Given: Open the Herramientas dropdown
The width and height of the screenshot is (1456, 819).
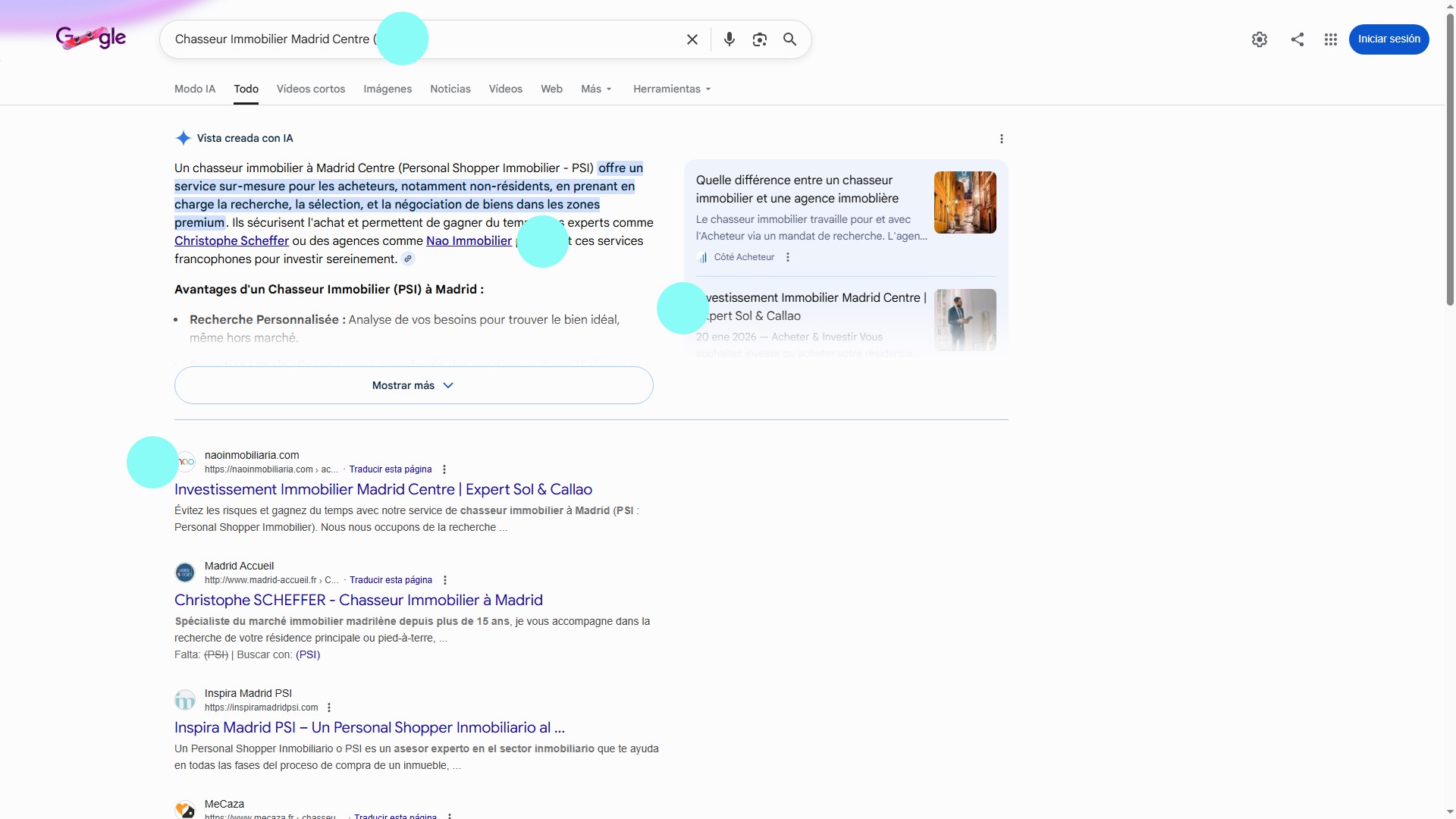Looking at the screenshot, I should [x=672, y=89].
